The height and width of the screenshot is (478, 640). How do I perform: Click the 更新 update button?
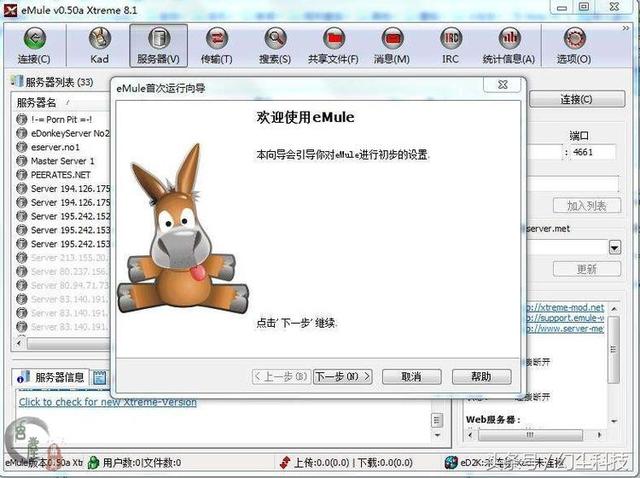click(x=587, y=269)
